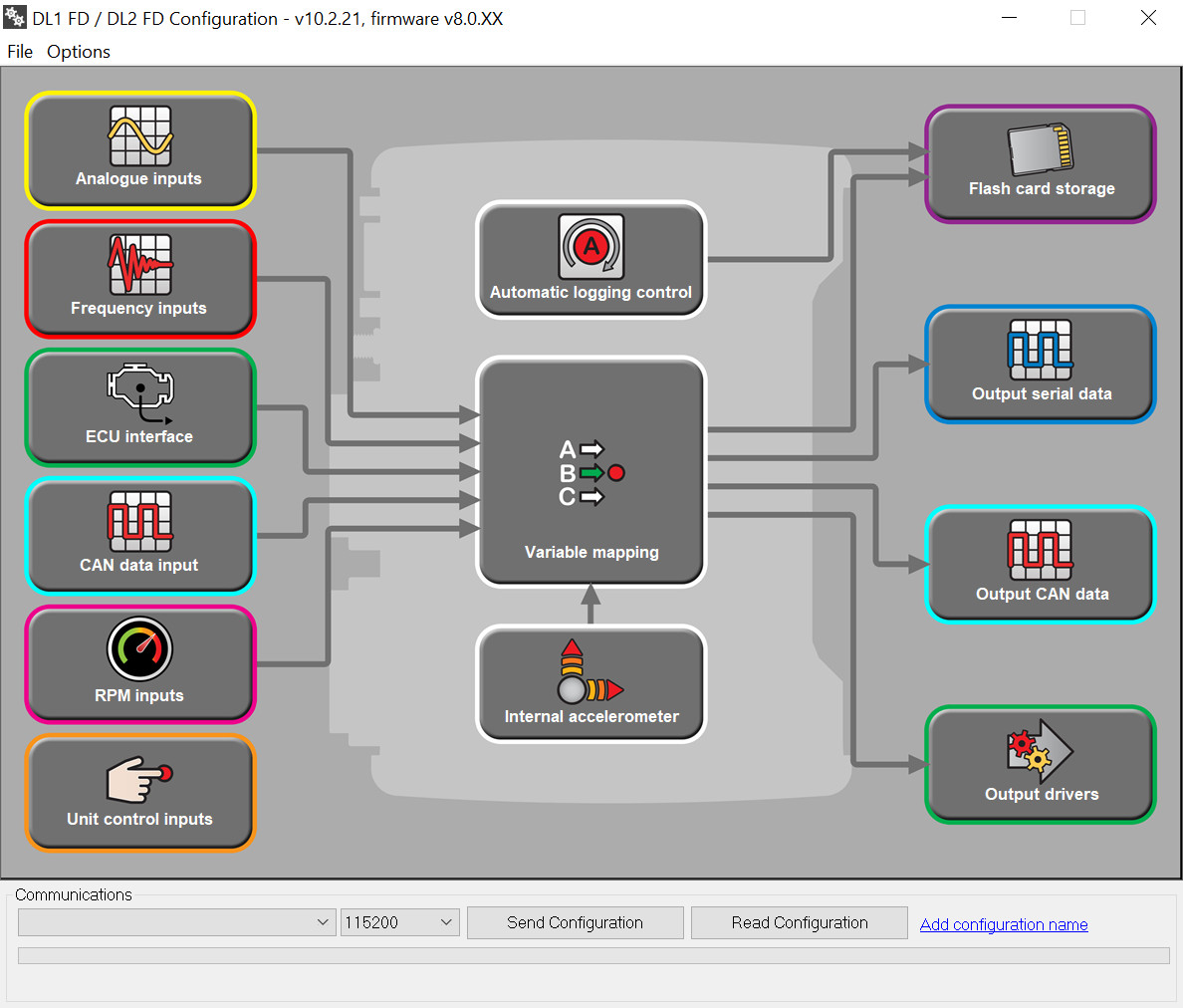Open Output CAN data block
The width and height of the screenshot is (1183, 1008).
tap(1041, 565)
